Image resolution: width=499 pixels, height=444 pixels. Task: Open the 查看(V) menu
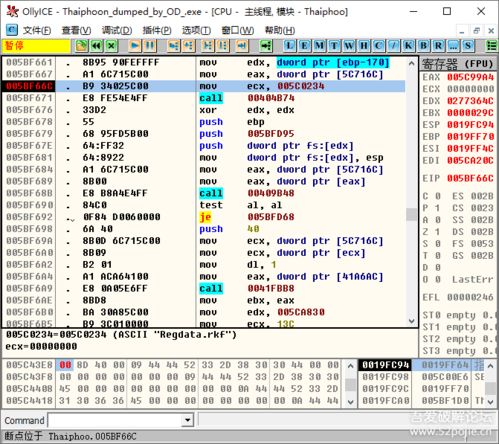click(76, 30)
